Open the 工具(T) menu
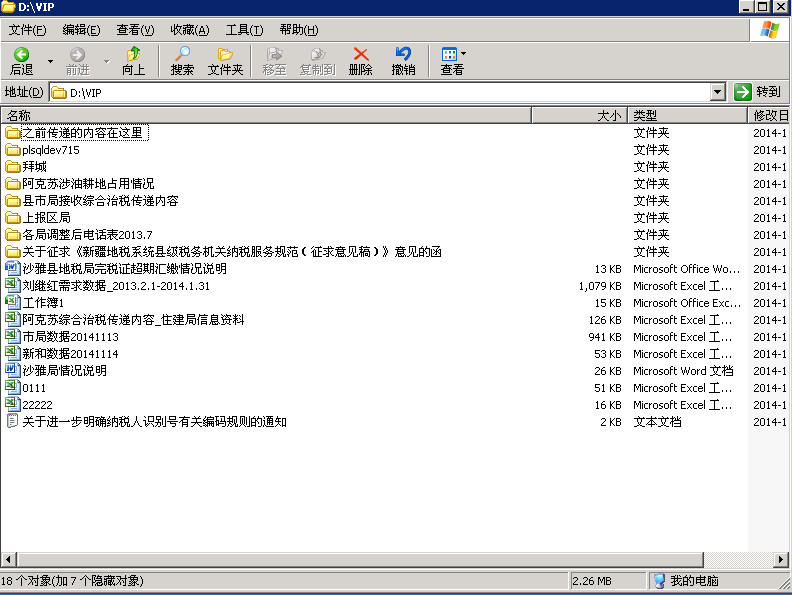Viewport: 792px width, 595px height. [x=244, y=30]
